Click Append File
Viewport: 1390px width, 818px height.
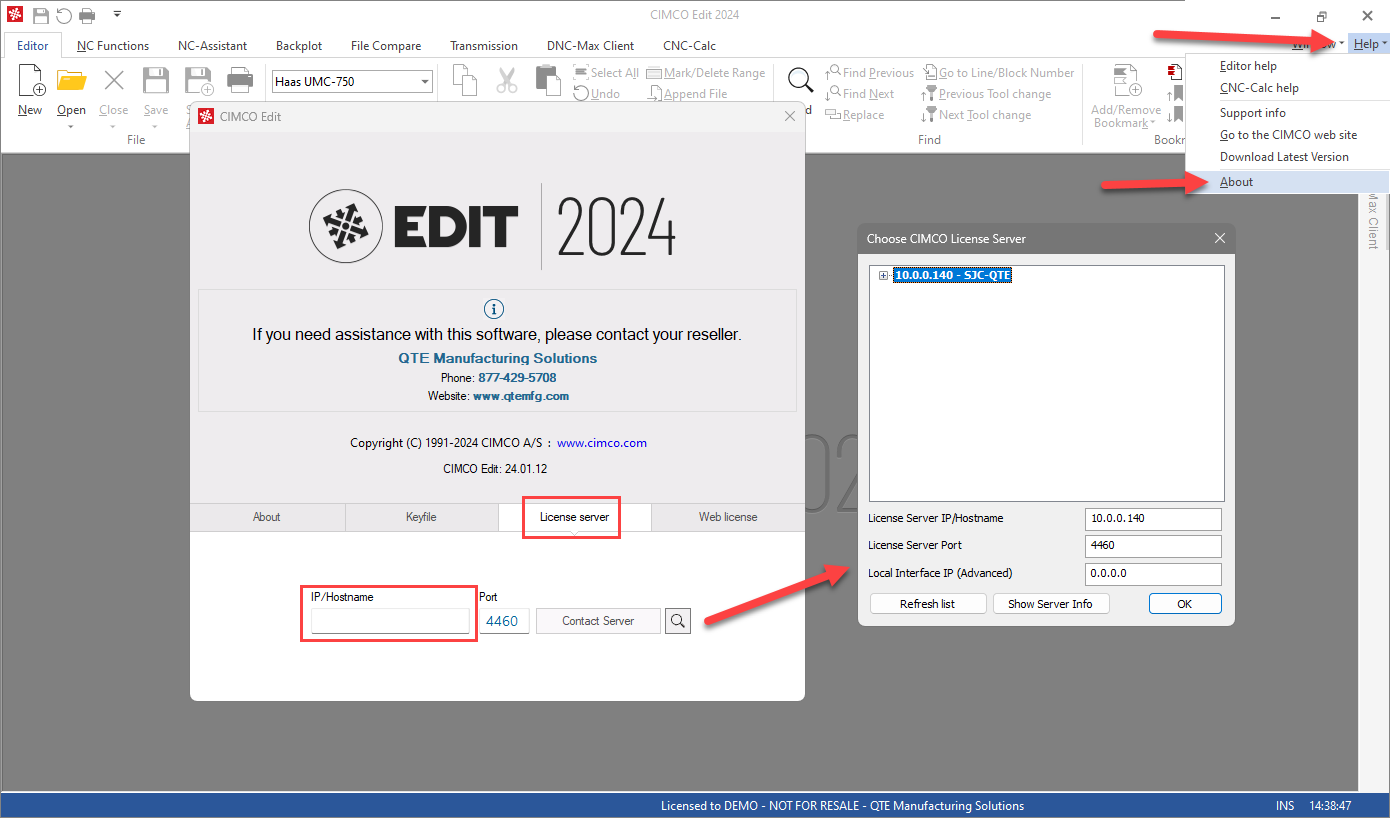pos(688,94)
